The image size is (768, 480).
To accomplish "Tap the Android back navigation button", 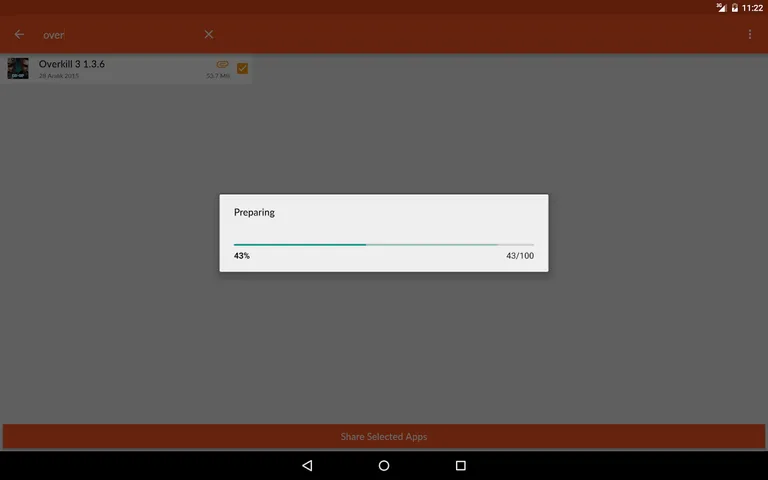I will pos(307,465).
